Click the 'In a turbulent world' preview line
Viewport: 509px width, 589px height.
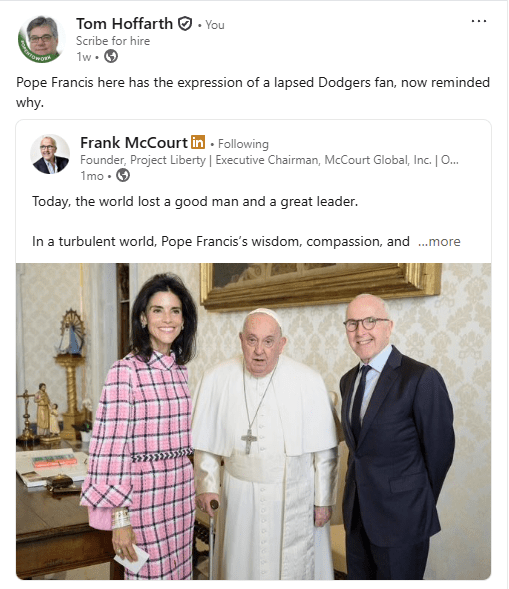pos(221,241)
